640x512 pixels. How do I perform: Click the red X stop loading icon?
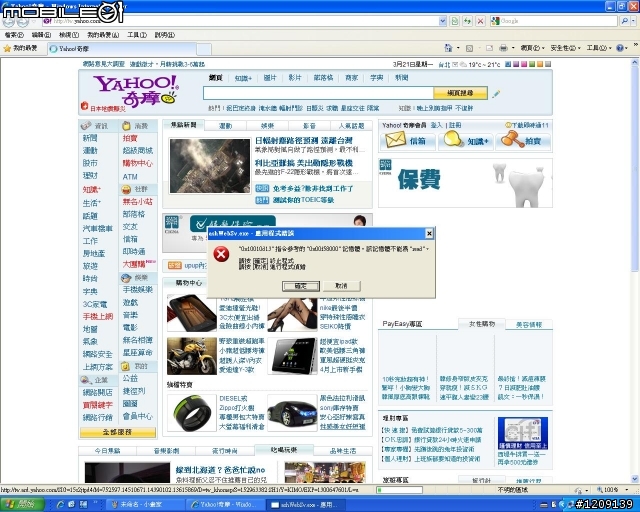point(480,21)
